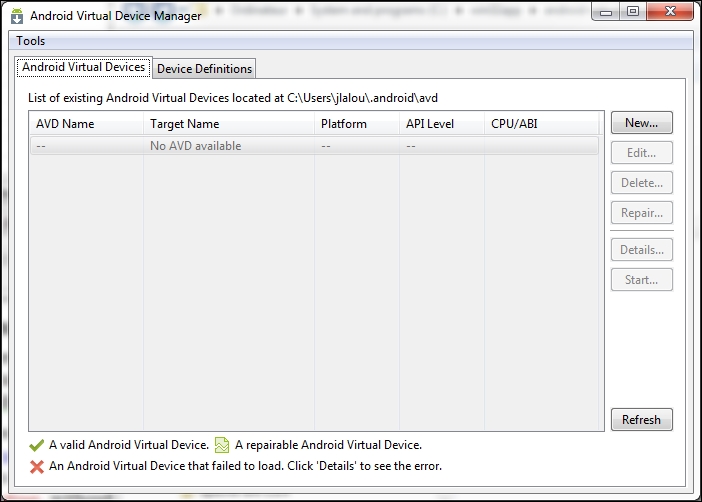
Task: Click the Delete... button
Action: point(641,183)
